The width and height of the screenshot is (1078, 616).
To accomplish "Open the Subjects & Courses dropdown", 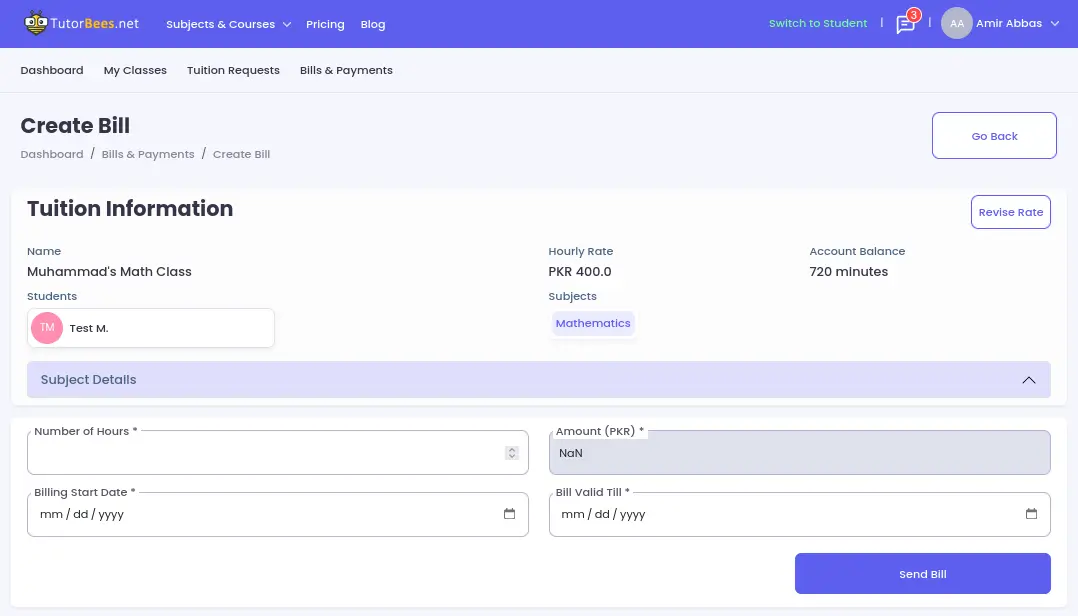I will click(x=222, y=23).
